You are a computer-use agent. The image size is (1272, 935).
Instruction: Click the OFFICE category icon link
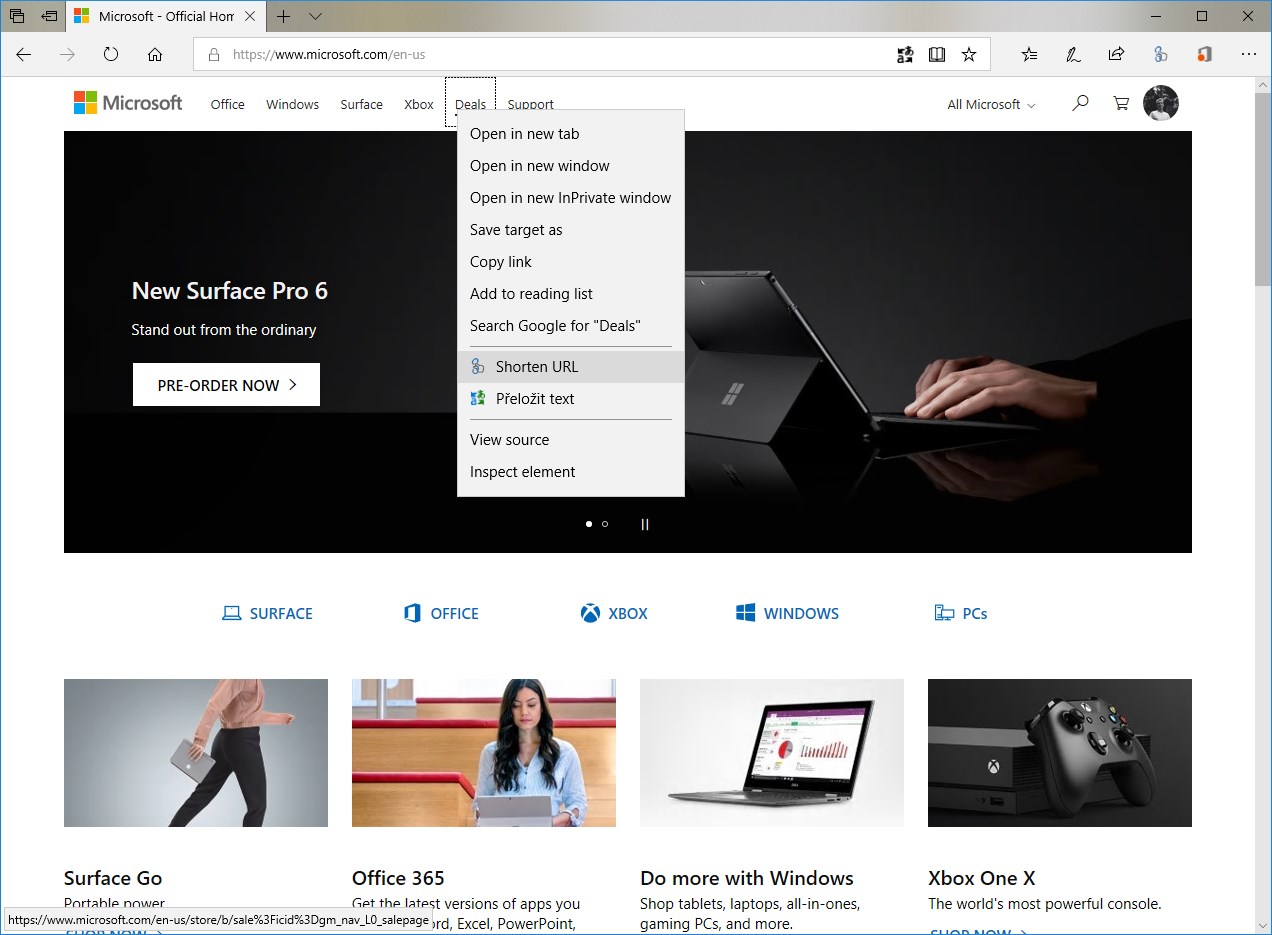click(441, 613)
